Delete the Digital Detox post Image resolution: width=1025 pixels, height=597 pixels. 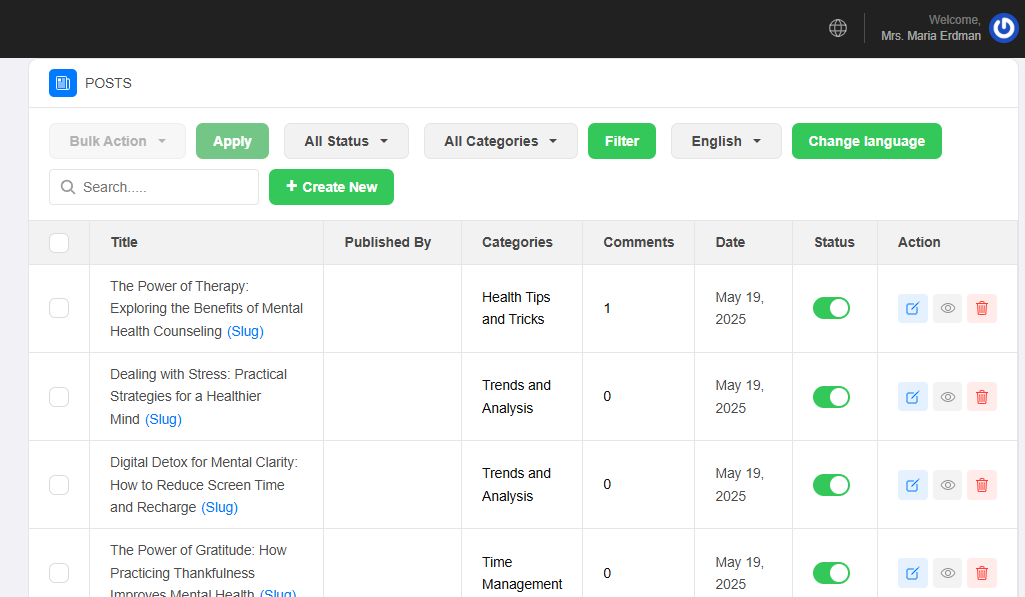coord(981,485)
